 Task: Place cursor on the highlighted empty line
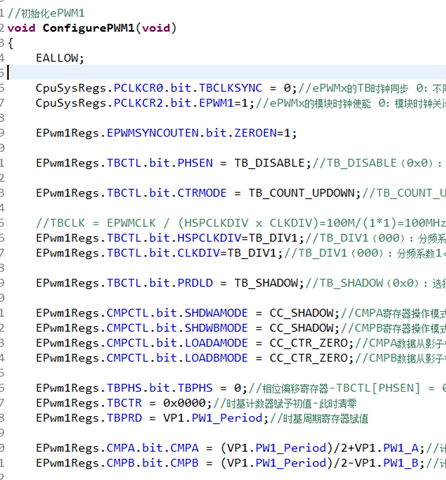tap(227, 73)
